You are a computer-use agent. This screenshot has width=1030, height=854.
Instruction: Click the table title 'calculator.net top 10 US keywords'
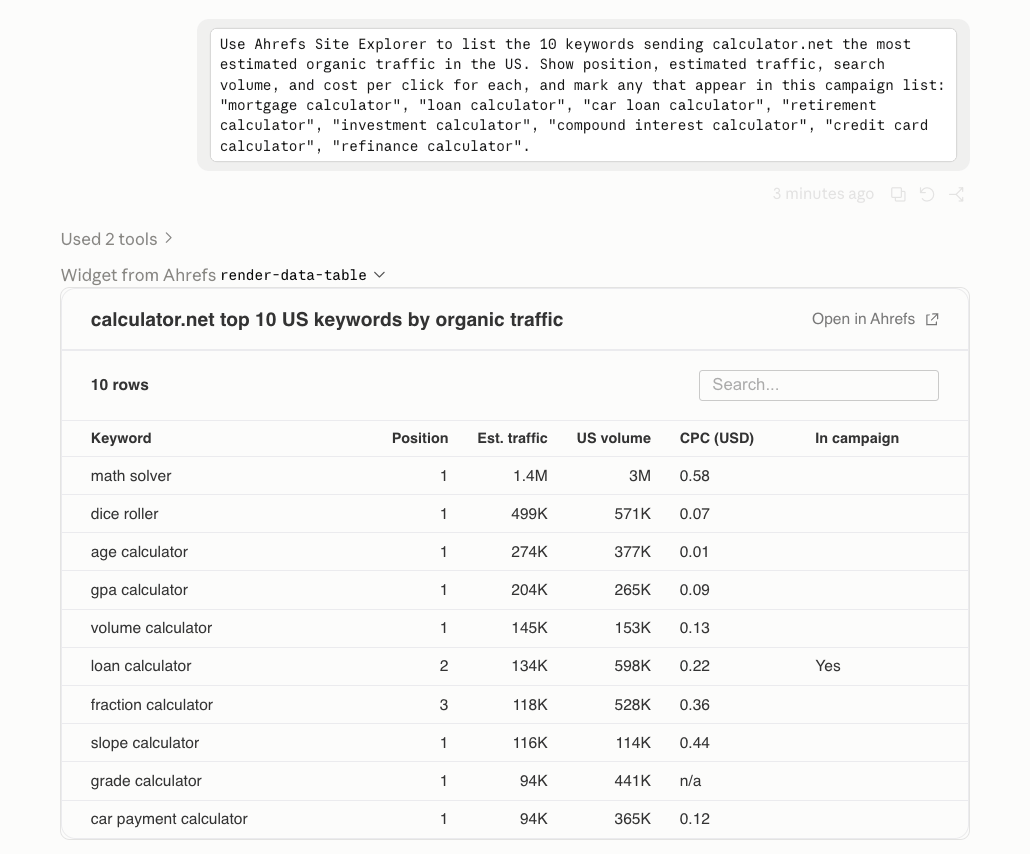coord(326,320)
